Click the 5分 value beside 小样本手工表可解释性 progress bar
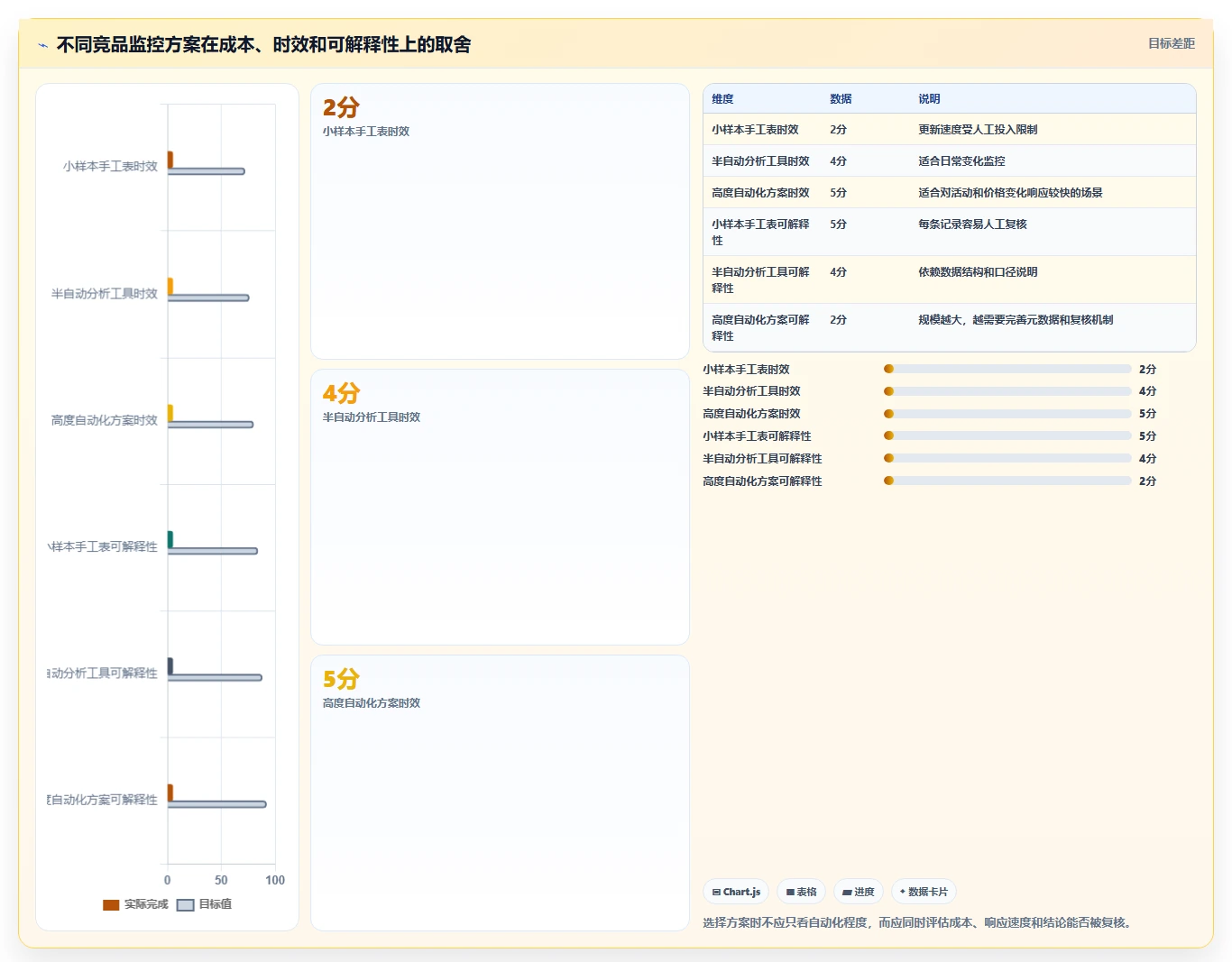This screenshot has height=962, width=1232. [1147, 436]
